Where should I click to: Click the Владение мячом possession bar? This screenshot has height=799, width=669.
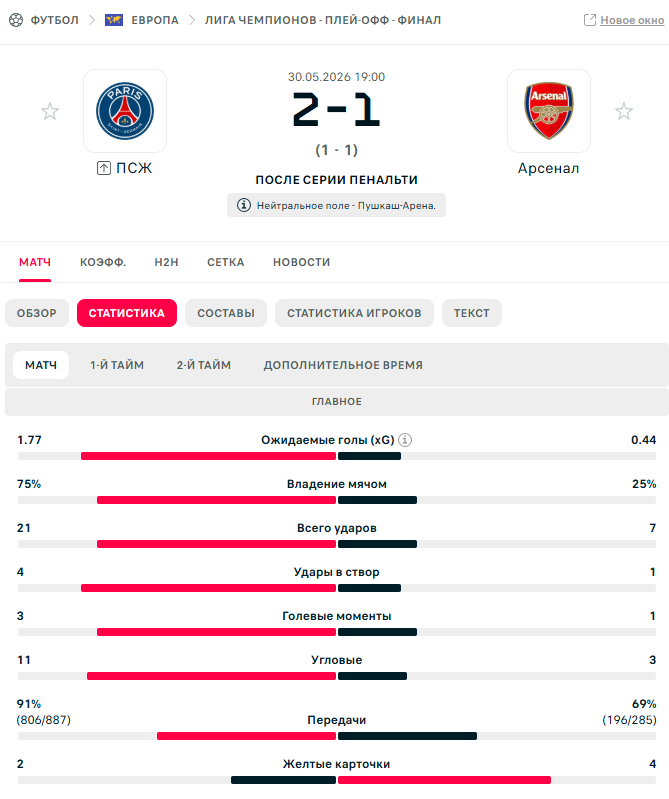point(337,500)
